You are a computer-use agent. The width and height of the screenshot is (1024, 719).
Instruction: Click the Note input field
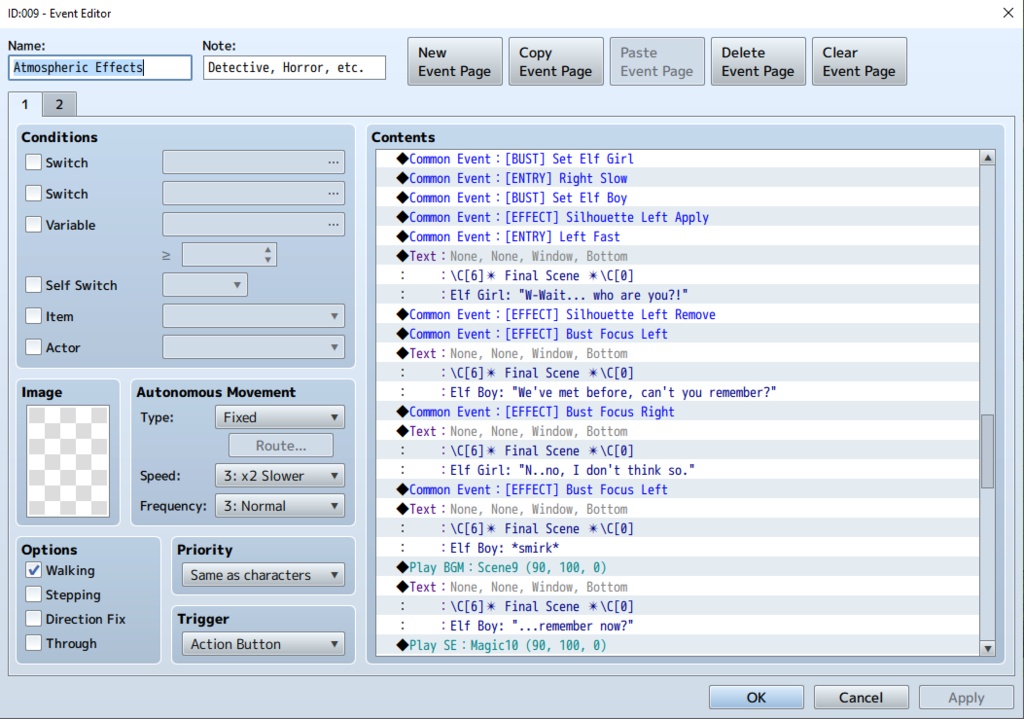point(294,67)
